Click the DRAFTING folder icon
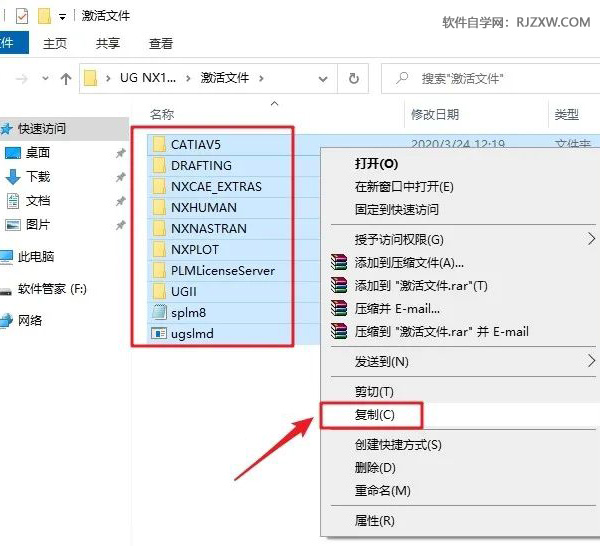The height and width of the screenshot is (546, 600). click(x=159, y=166)
